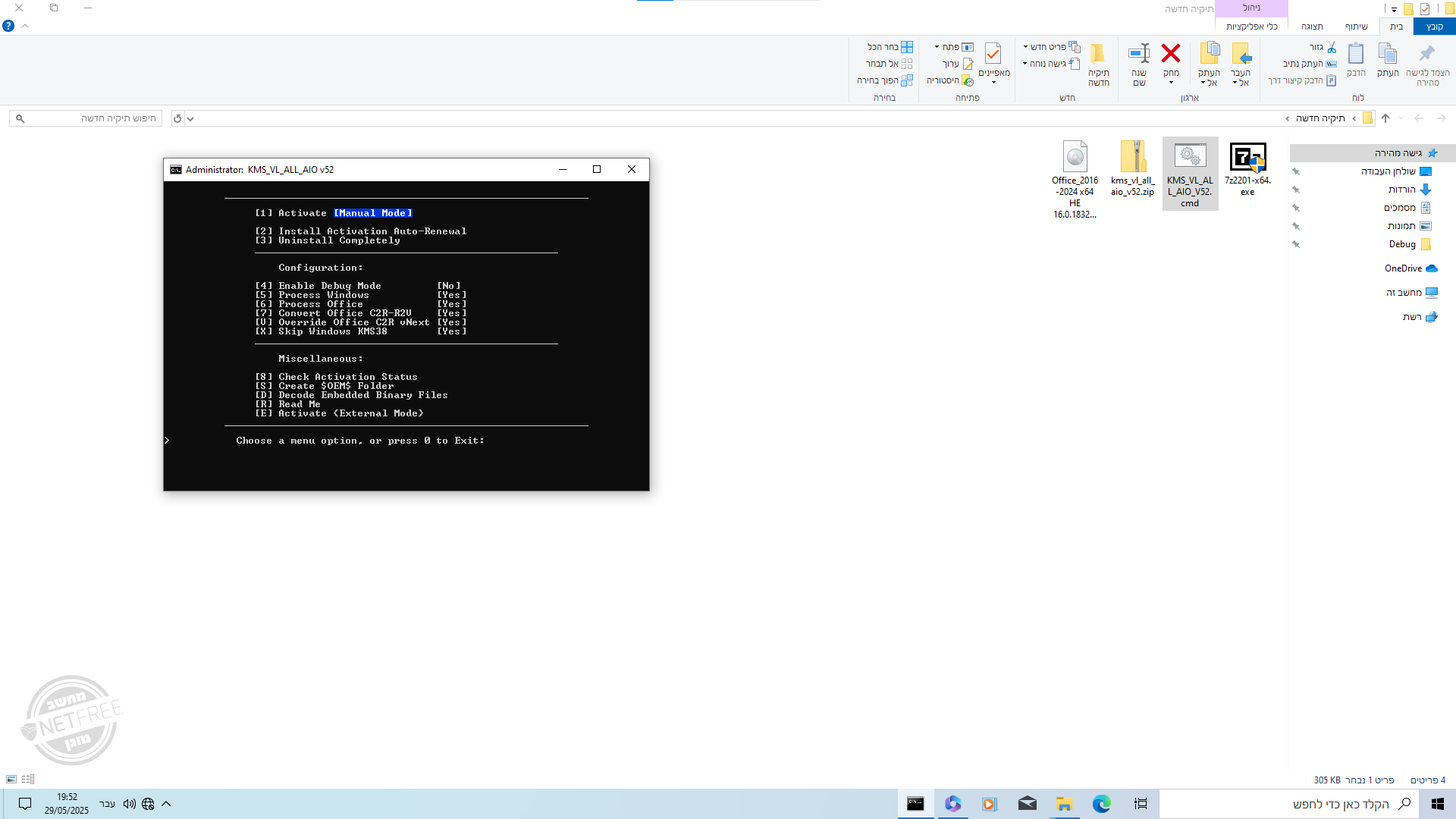Open the Copy to (העתק אל) dropdown
The height and width of the screenshot is (819, 1456).
tap(1209, 78)
